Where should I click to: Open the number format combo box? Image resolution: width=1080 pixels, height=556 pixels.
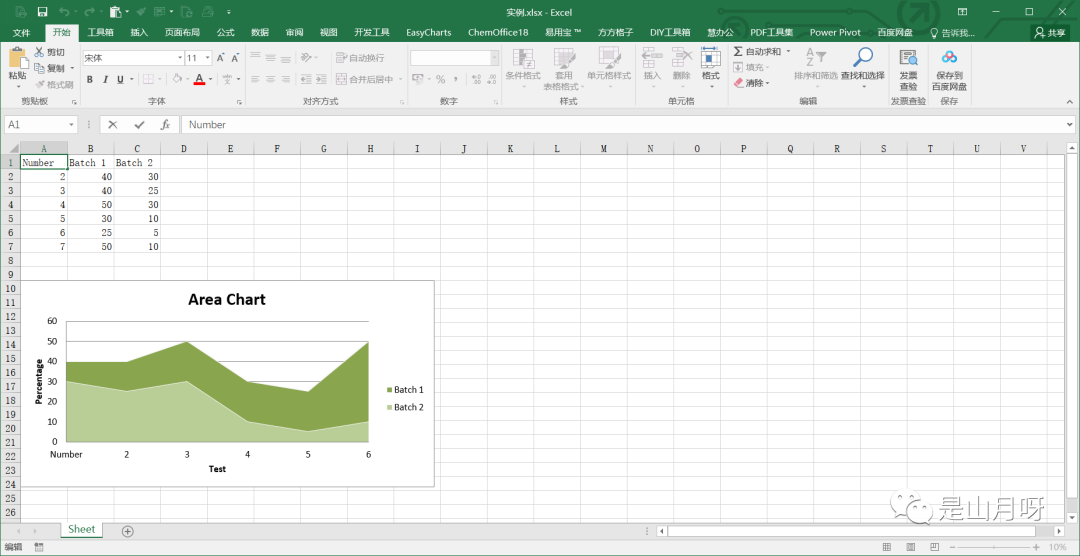(x=455, y=58)
